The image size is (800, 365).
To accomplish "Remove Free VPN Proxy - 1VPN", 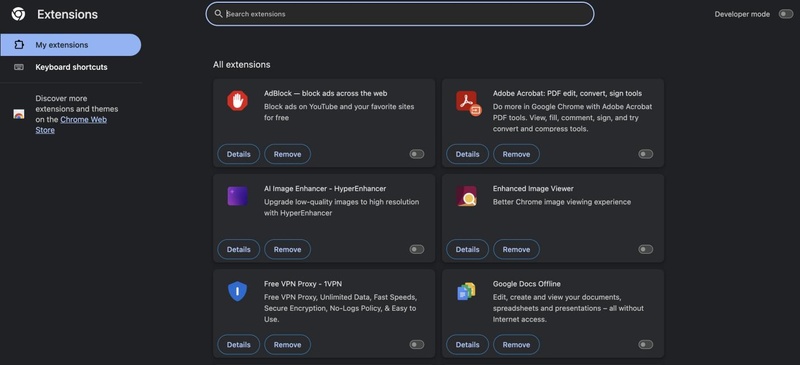I will [287, 345].
